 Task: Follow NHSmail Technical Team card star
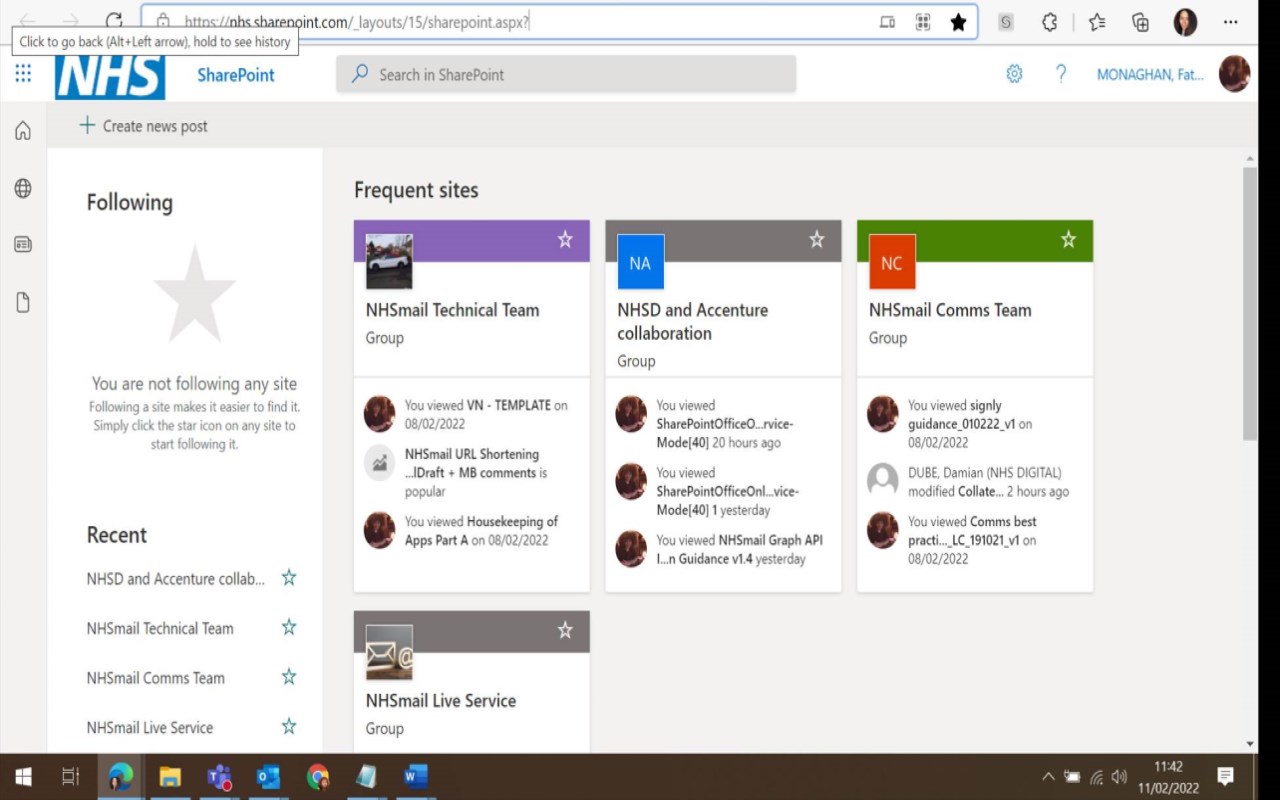pyautogui.click(x=565, y=239)
